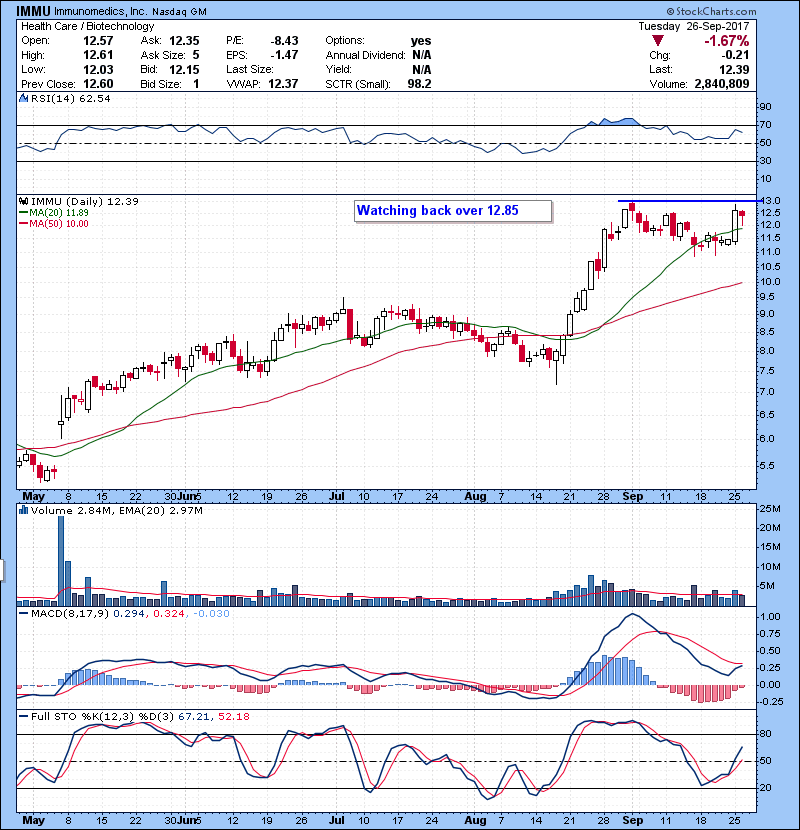Viewport: 800px width, 830px height.
Task: Click the P/E value -8.43
Action: pos(284,41)
